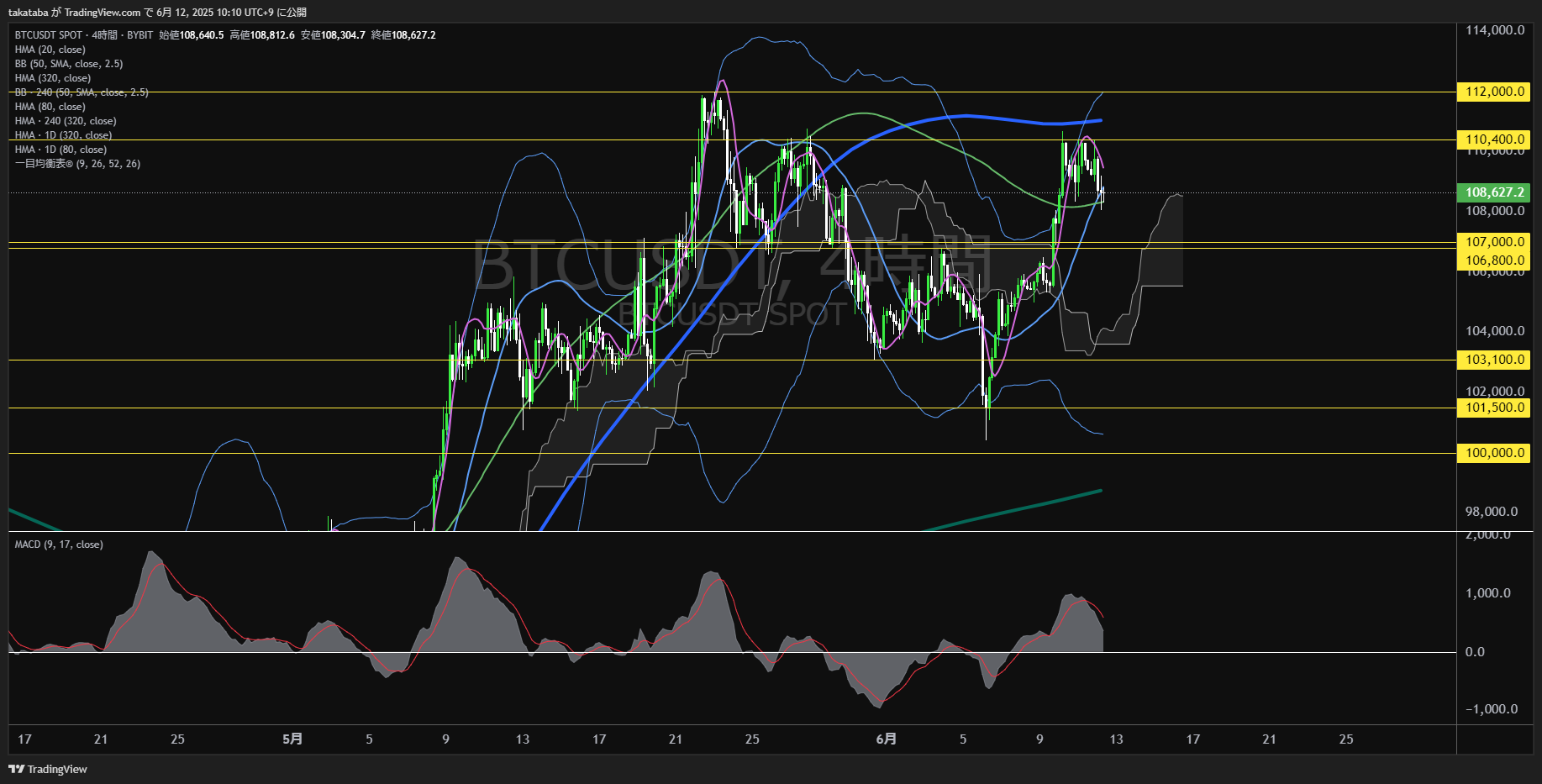
Task: Click the yellow 107,000.0 price label
Action: click(1495, 242)
